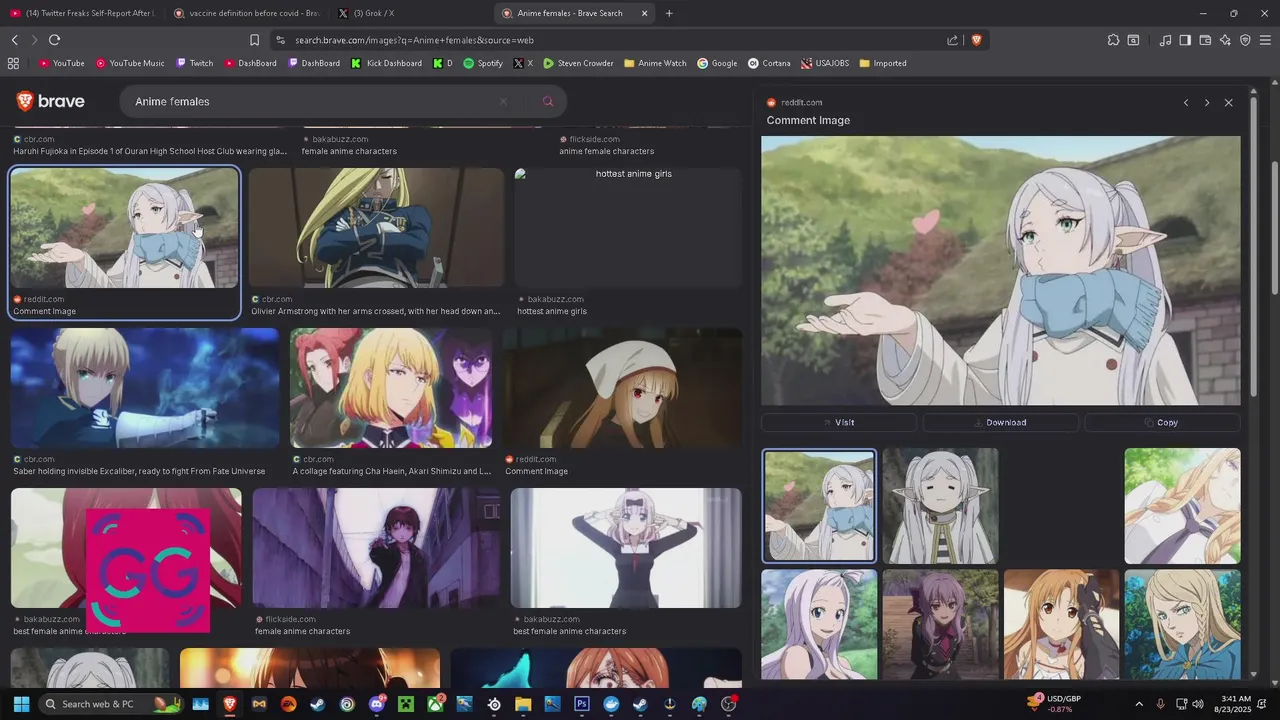Image resolution: width=1280 pixels, height=720 pixels.
Task: Open the Spotify bookmark
Action: tap(483, 63)
